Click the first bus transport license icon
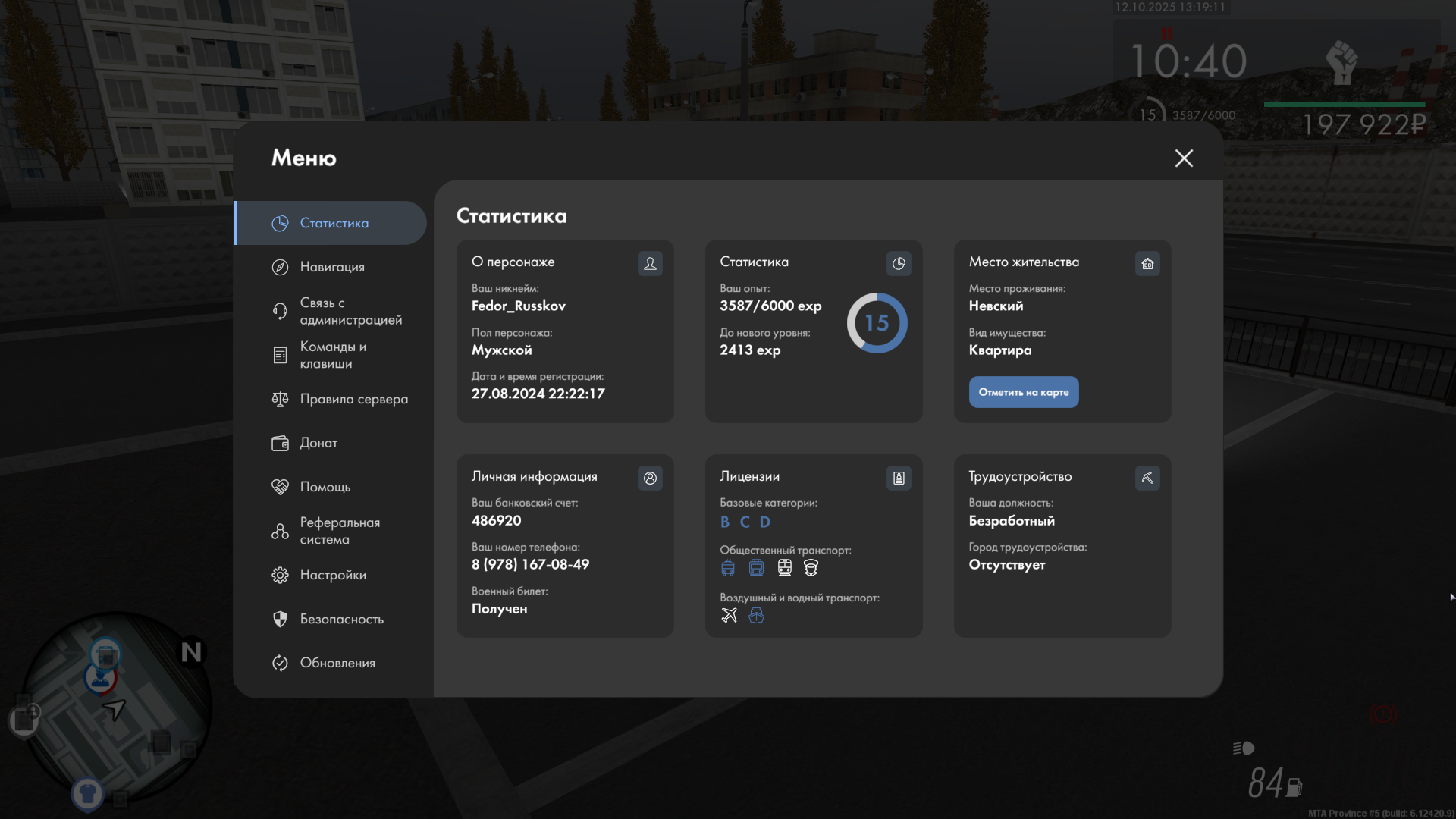This screenshot has height=819, width=1456. pyautogui.click(x=728, y=568)
